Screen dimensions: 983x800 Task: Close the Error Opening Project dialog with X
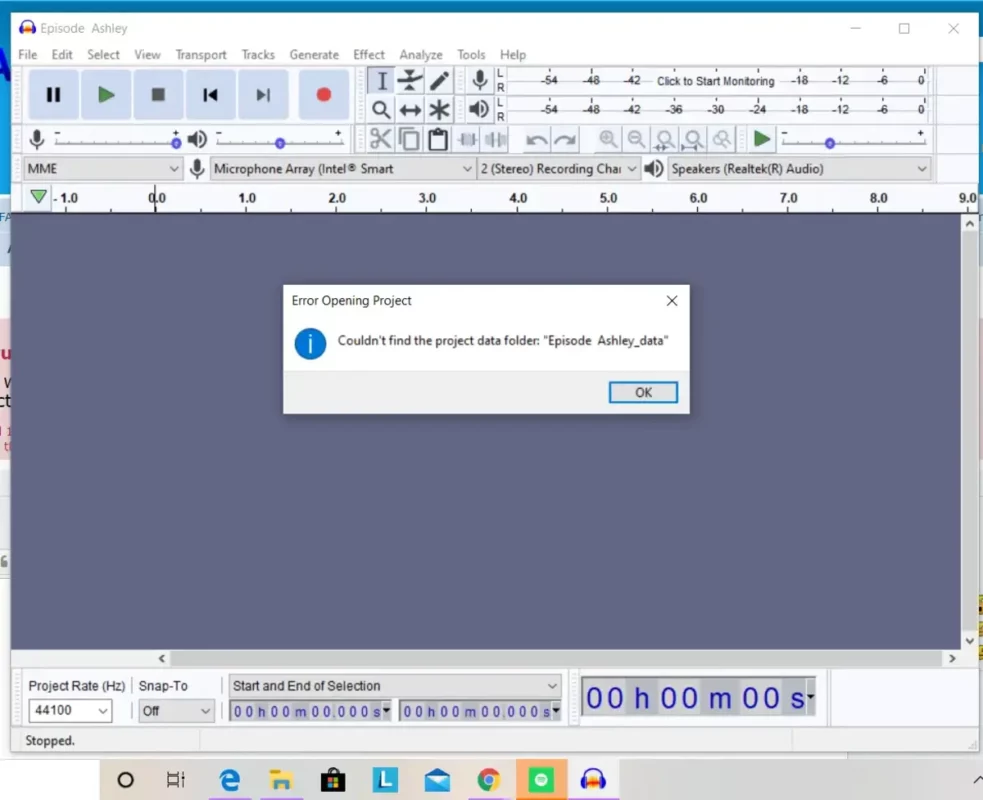672,301
